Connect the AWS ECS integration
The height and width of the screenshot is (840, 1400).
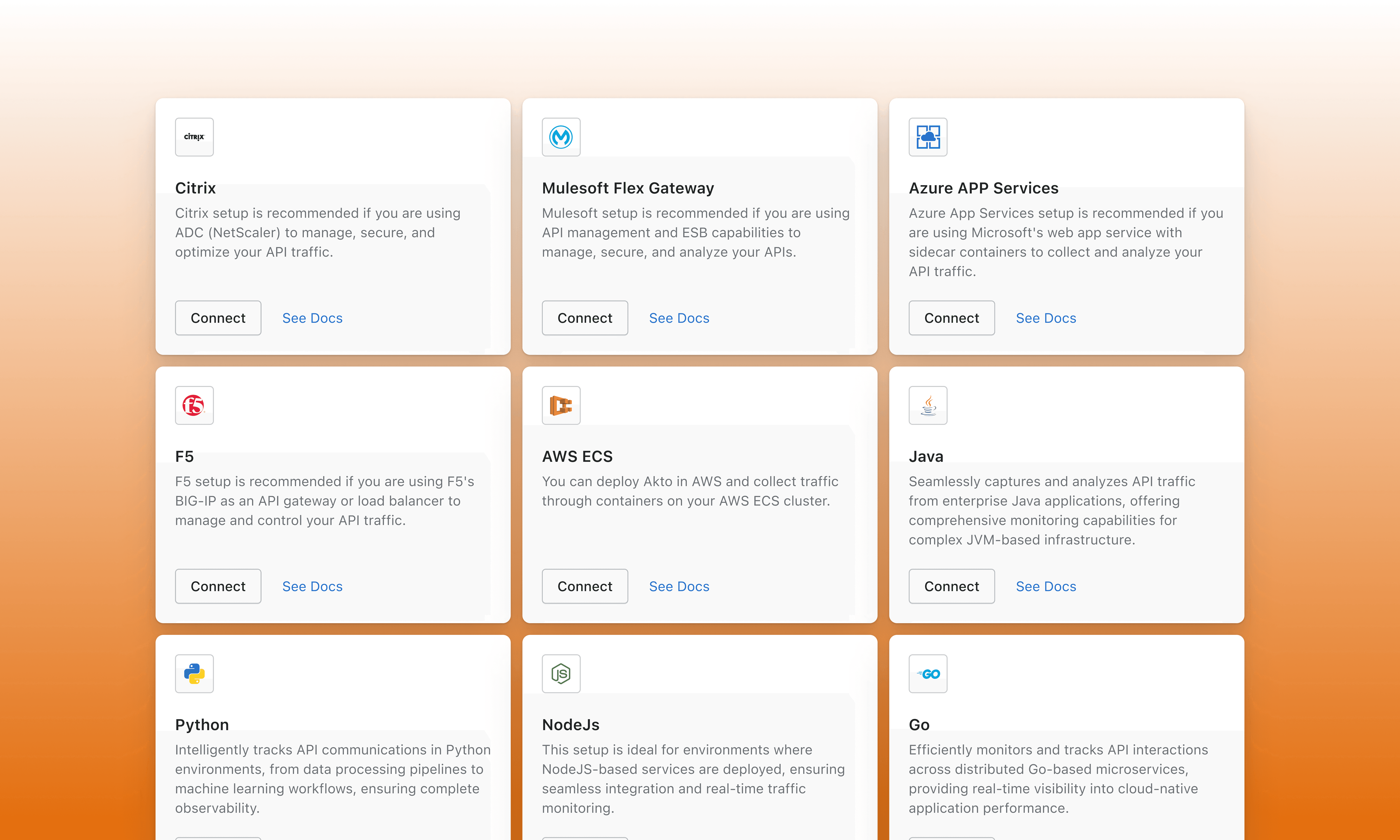coord(585,586)
